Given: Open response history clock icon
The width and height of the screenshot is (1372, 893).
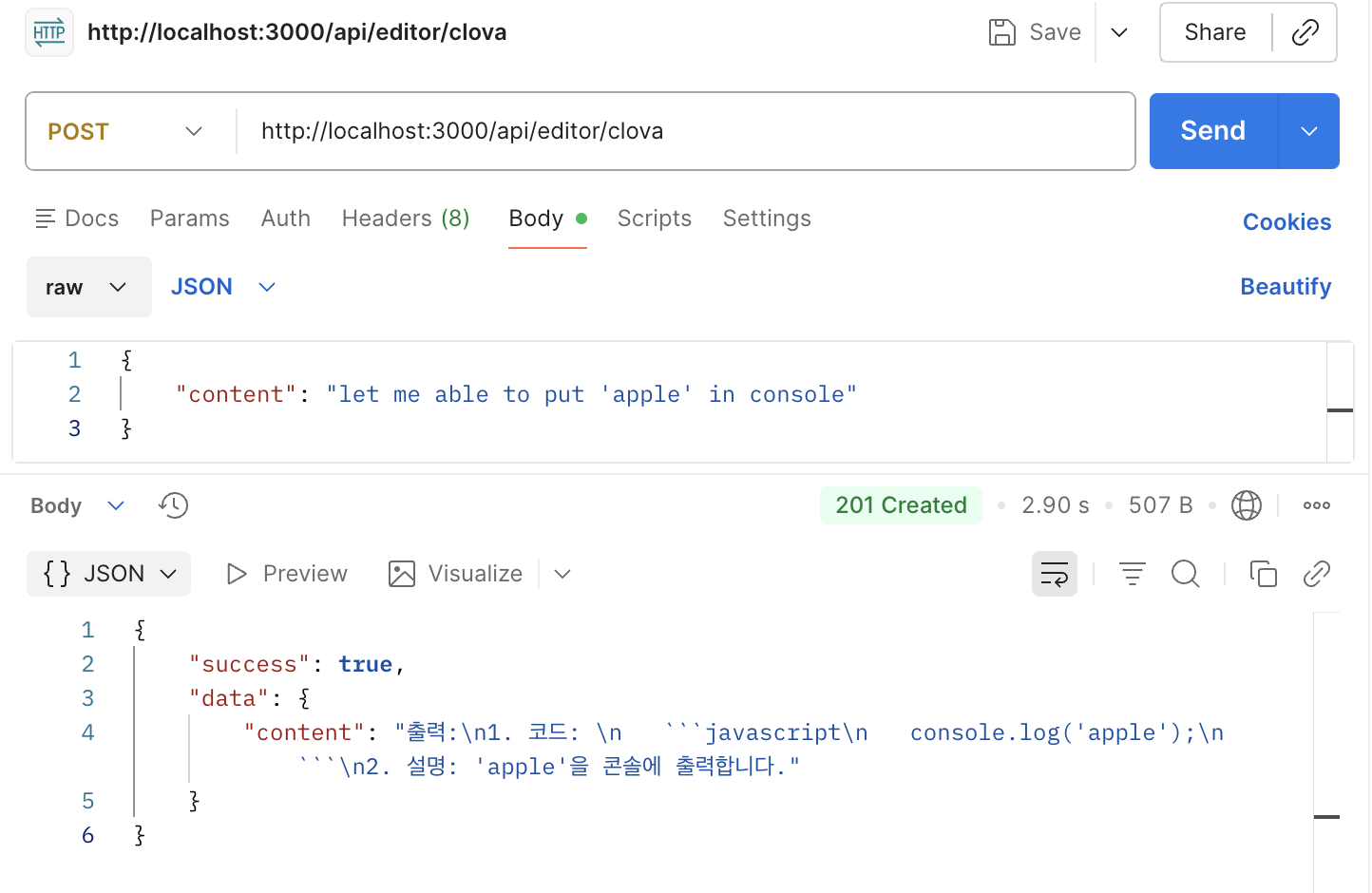Looking at the screenshot, I should coord(174,505).
